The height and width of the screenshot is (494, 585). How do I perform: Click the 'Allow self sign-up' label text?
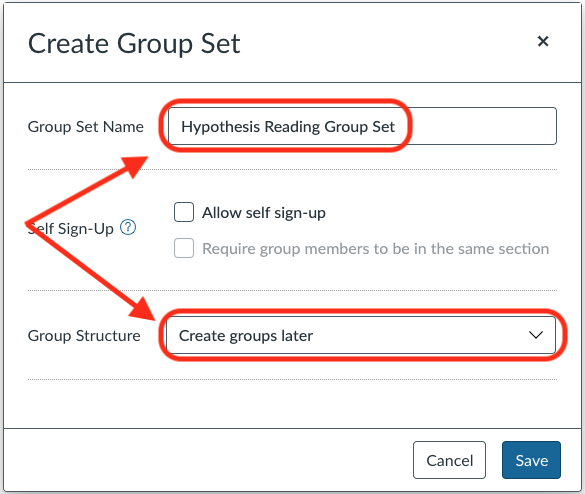click(264, 213)
